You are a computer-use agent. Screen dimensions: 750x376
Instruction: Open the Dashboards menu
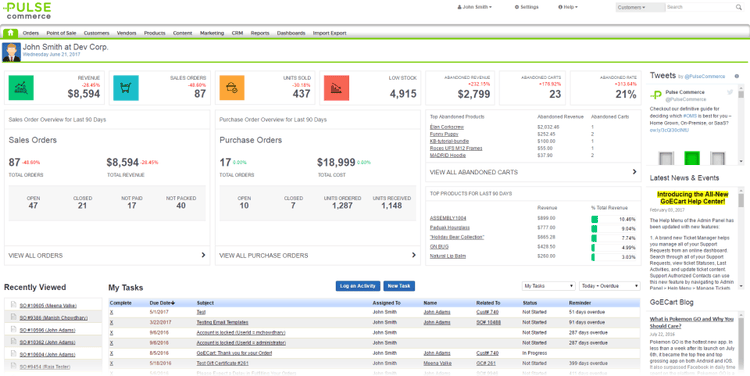point(291,33)
